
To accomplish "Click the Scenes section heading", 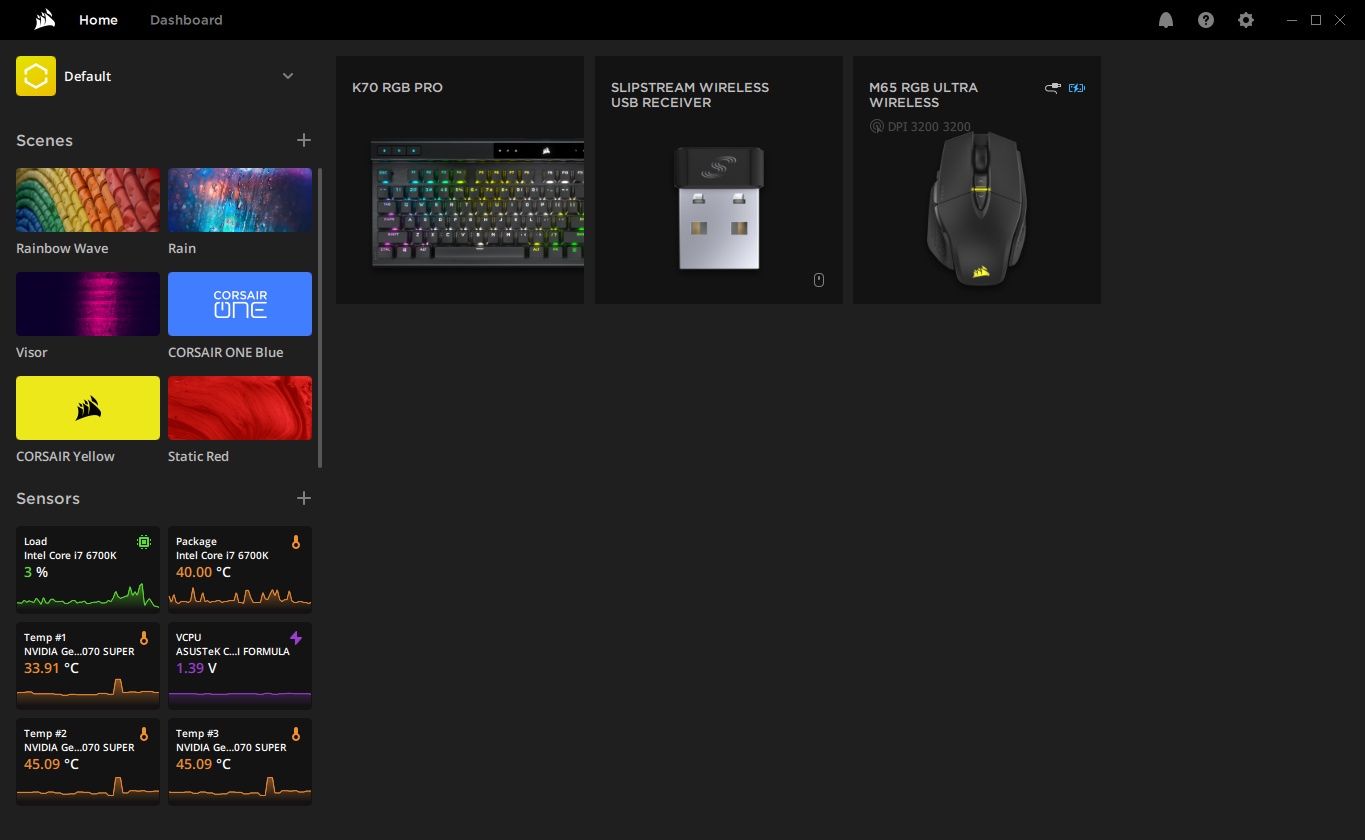I will tap(44, 140).
